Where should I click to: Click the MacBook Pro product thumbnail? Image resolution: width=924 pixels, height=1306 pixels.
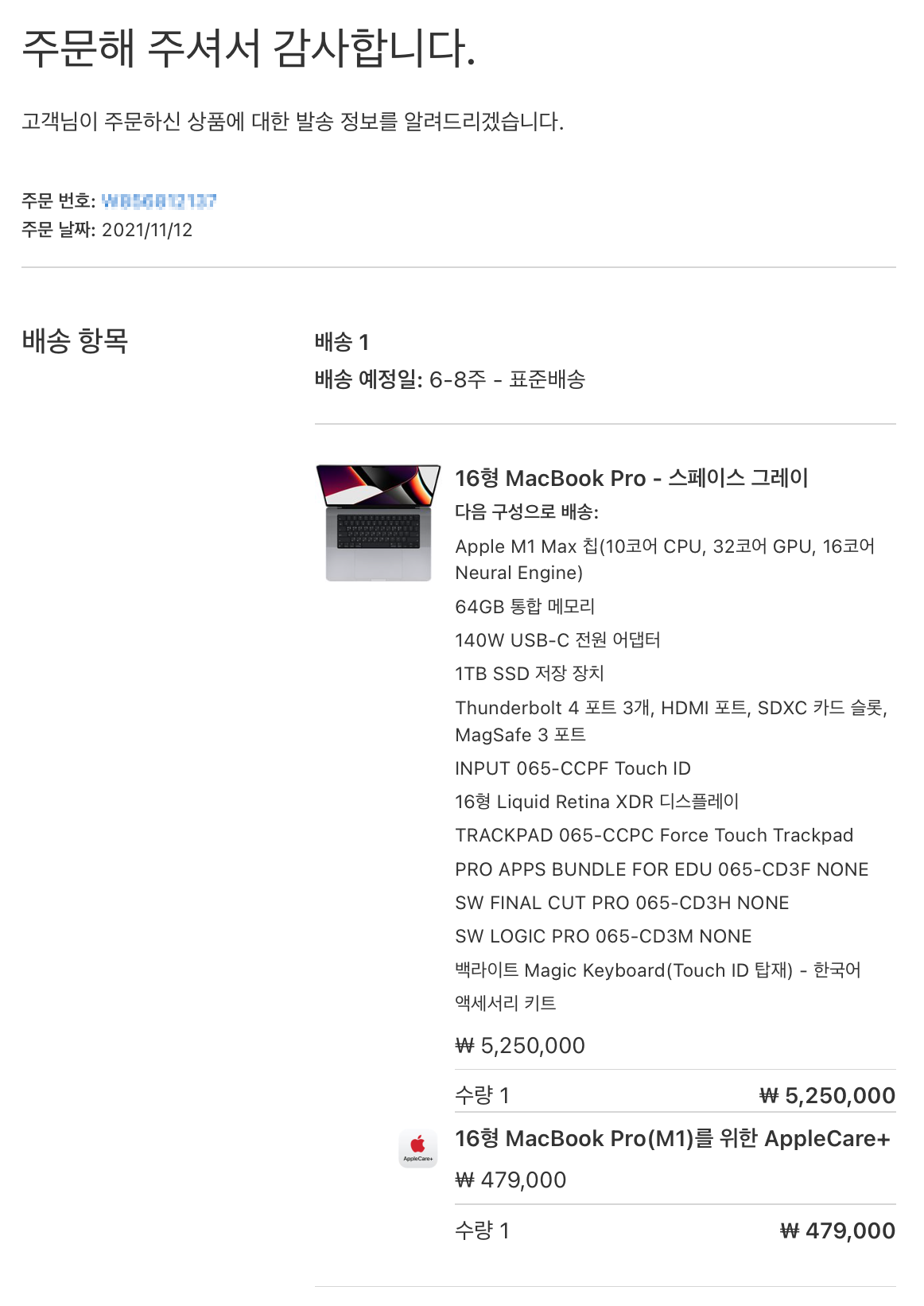point(378,523)
